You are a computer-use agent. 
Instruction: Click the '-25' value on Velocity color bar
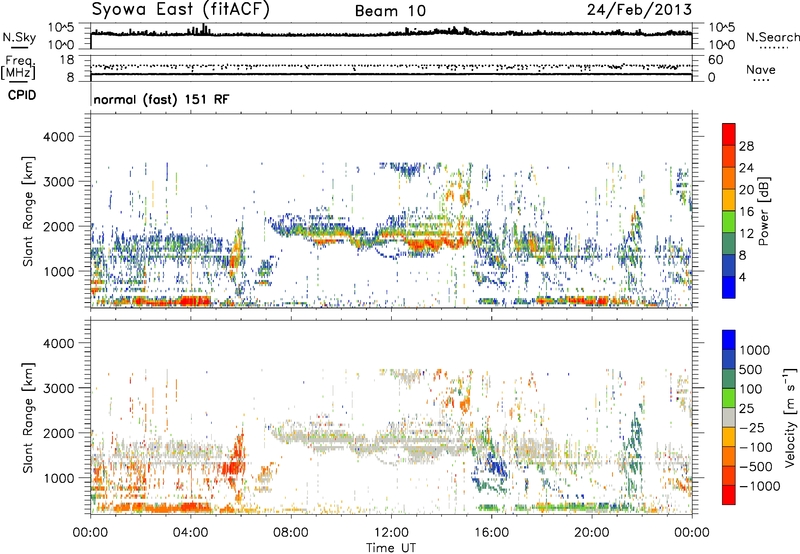(x=752, y=428)
